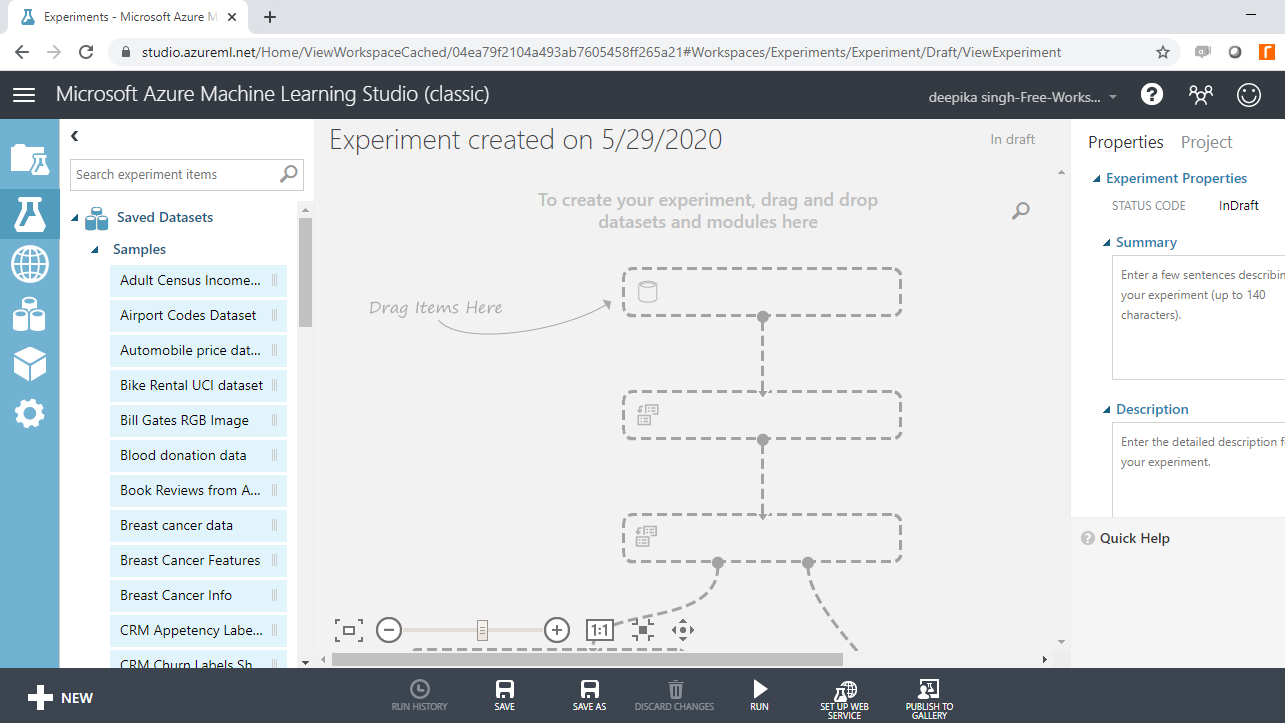
Task: Click the Run History button
Action: 420,696
